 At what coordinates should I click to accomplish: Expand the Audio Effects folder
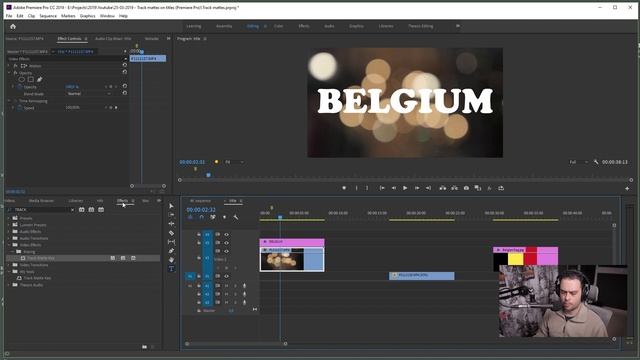coord(9,232)
